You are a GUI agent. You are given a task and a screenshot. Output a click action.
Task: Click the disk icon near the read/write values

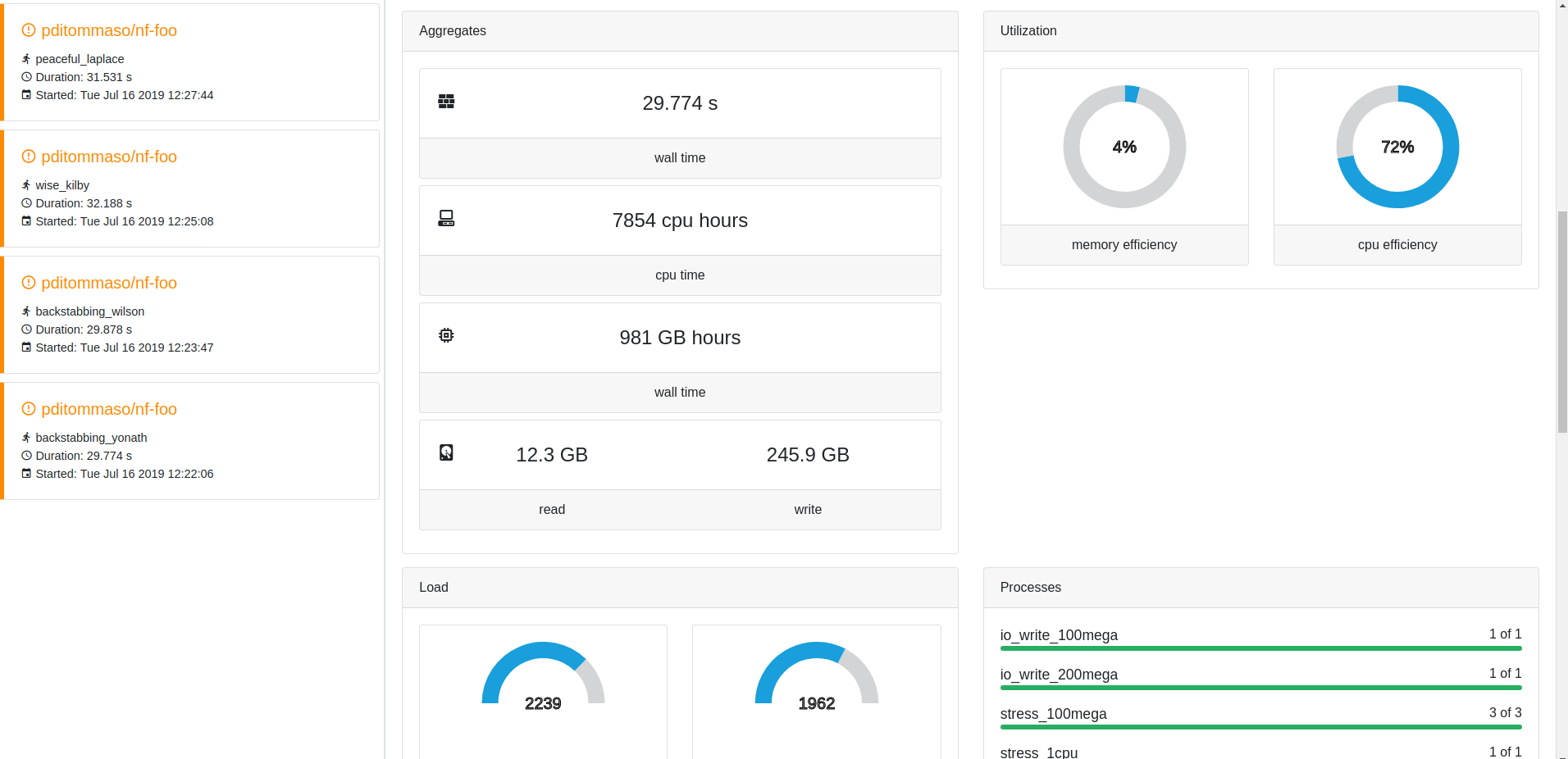coord(446,453)
